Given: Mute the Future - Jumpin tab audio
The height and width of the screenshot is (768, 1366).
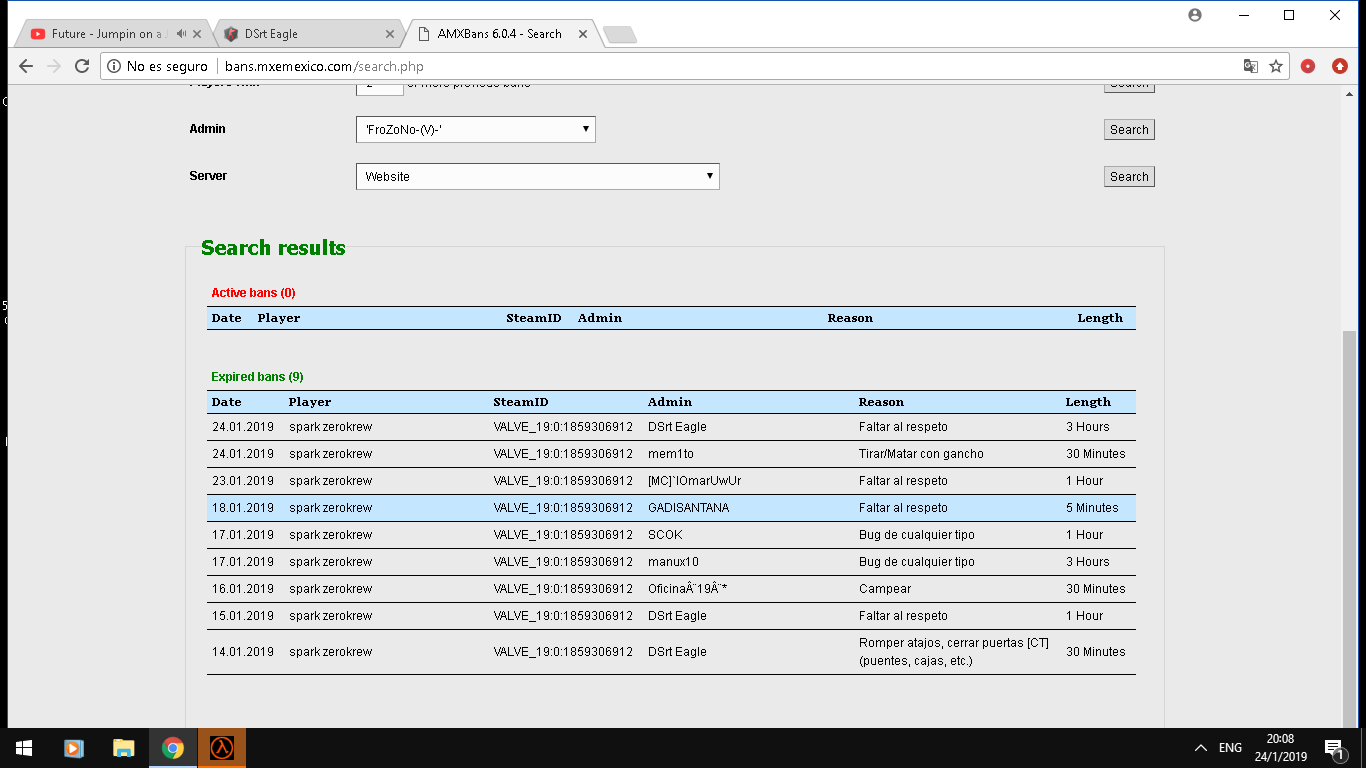Looking at the screenshot, I should tap(181, 34).
